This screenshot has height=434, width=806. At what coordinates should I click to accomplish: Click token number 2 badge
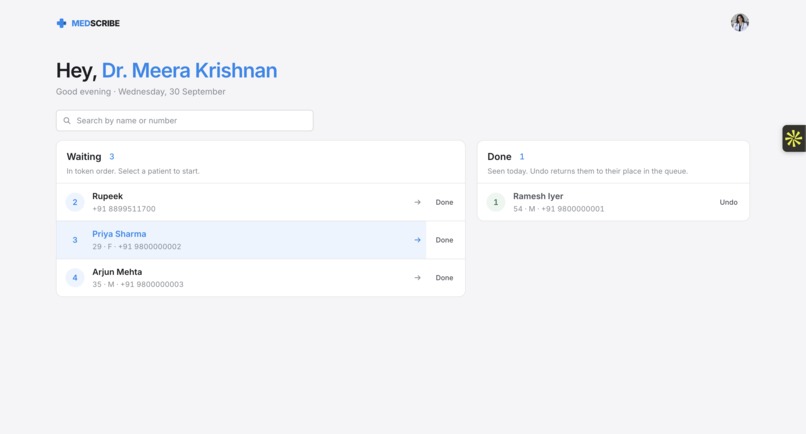tap(75, 202)
